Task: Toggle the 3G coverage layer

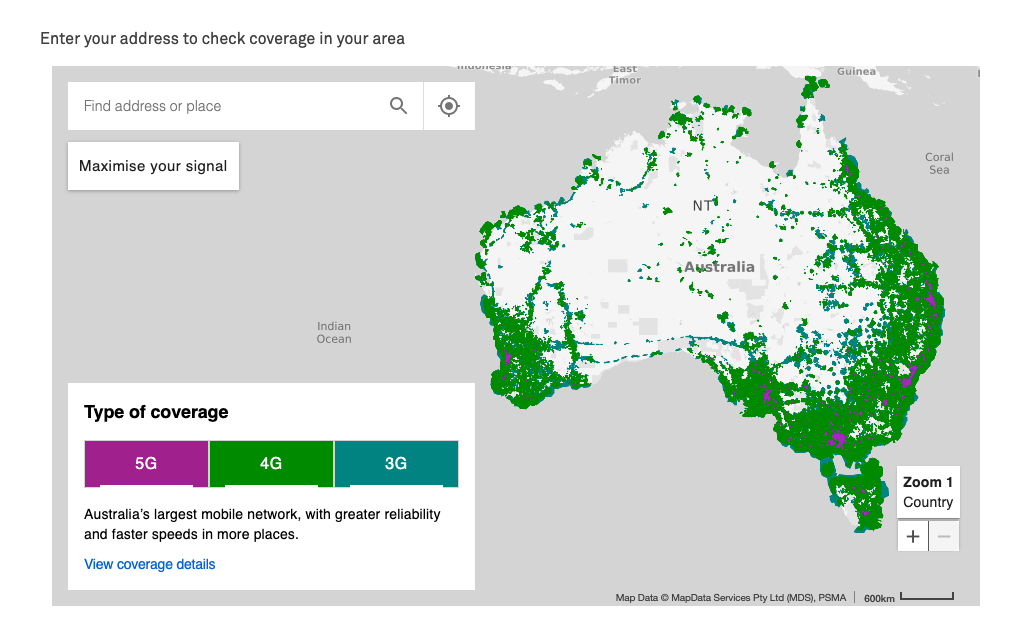Action: coord(396,464)
